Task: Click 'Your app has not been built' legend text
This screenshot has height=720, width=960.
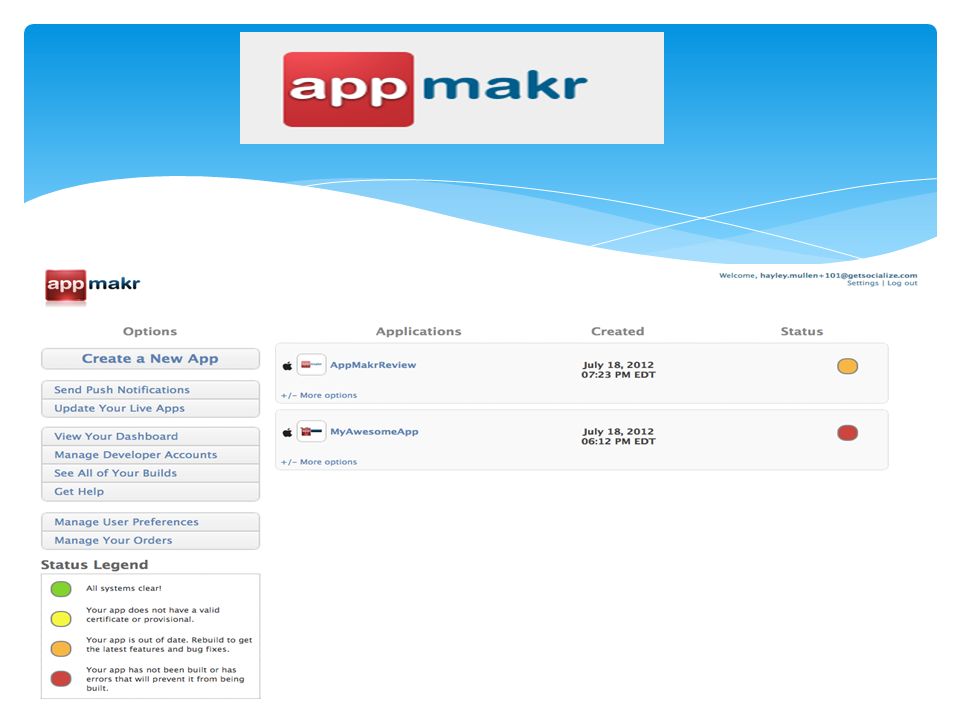Action: coord(165,679)
